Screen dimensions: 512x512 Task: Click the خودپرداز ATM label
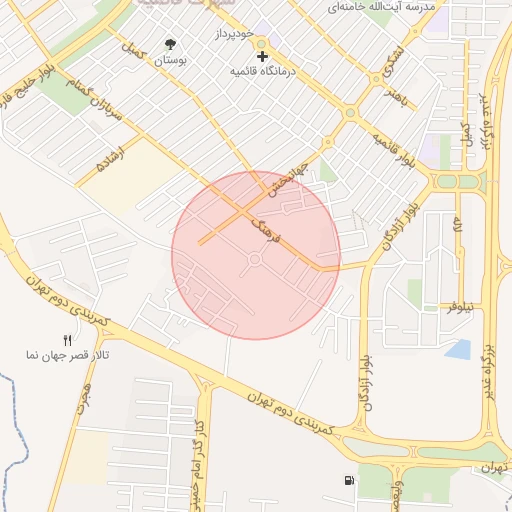[x=234, y=34]
